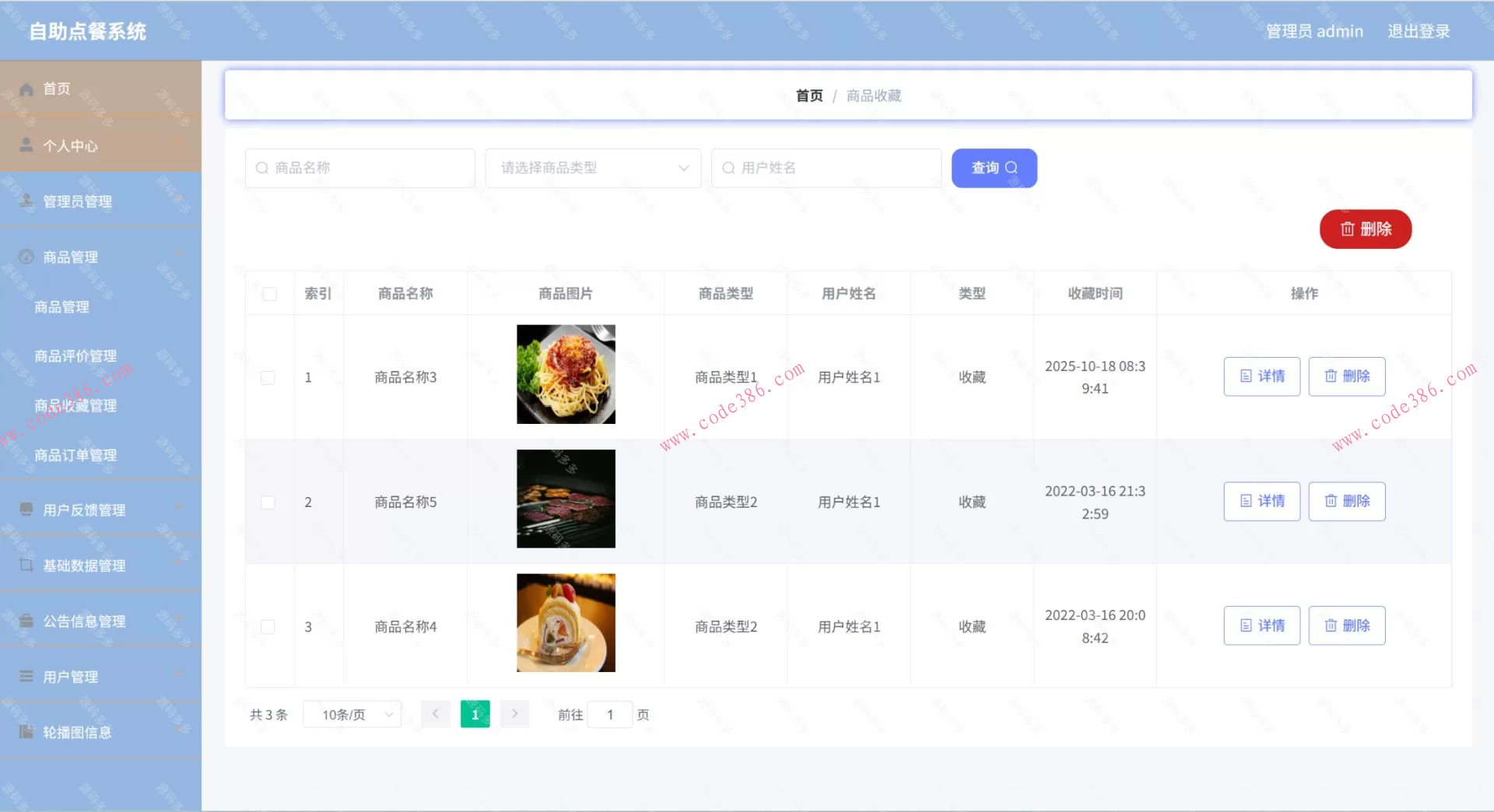The height and width of the screenshot is (812, 1494).
Task: Click the 商品管理 category icon
Action: click(x=25, y=257)
